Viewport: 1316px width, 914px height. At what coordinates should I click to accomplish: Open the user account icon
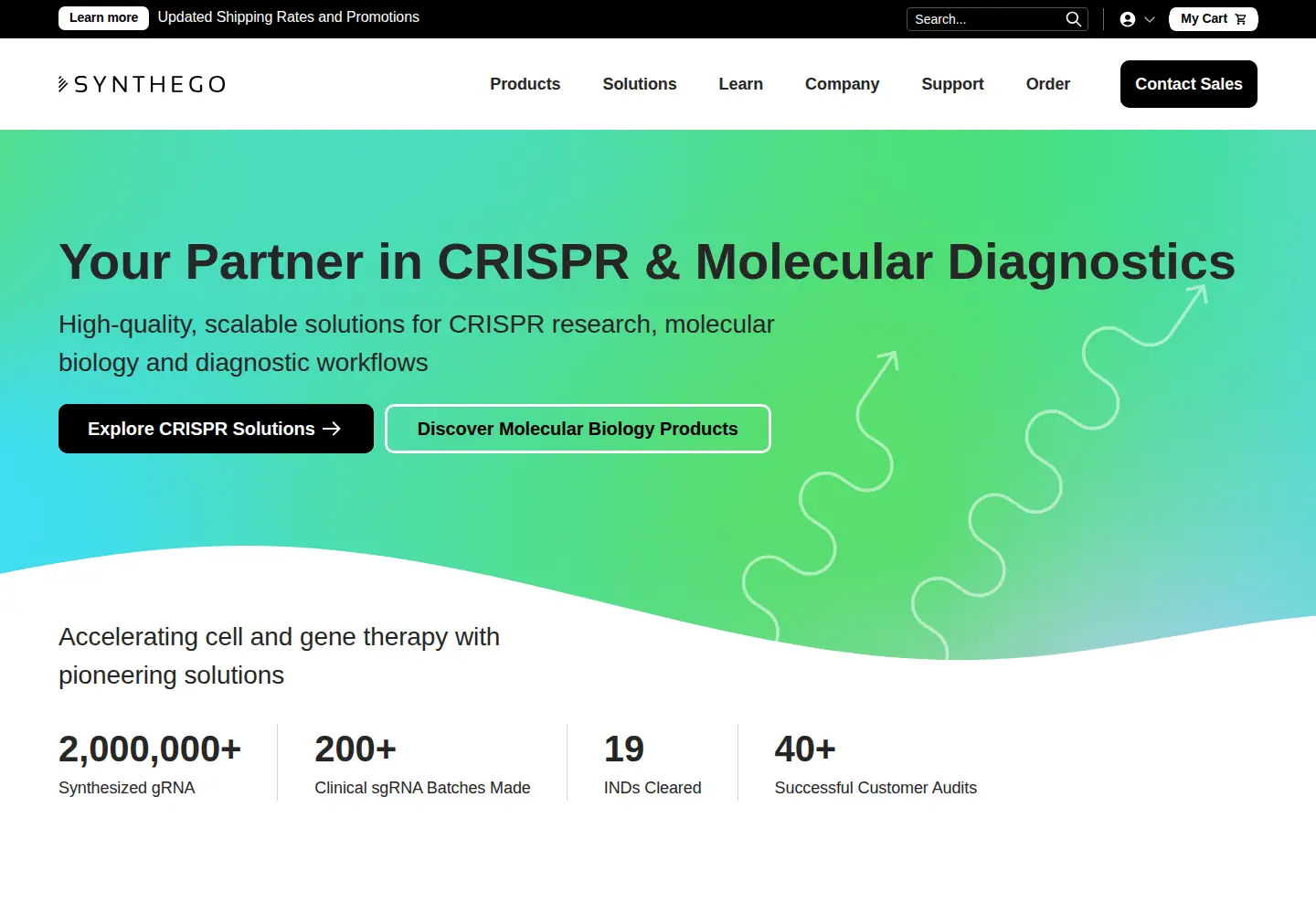click(x=1128, y=19)
